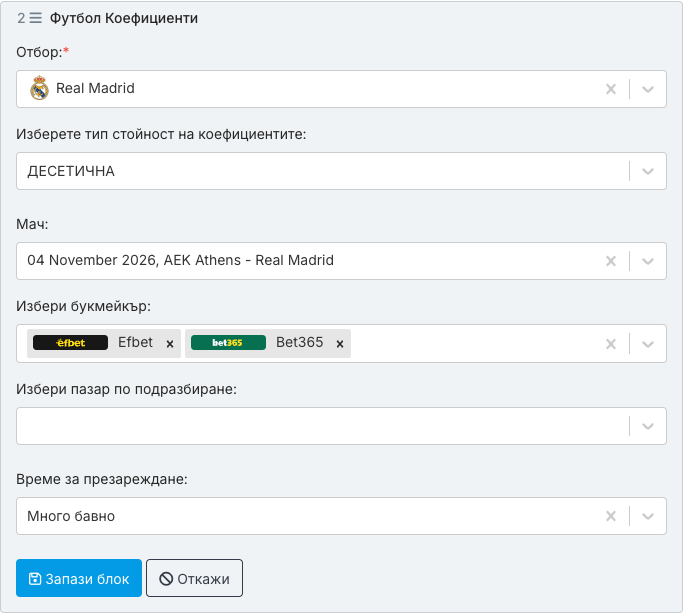Expand the Мач match dropdown
The width and height of the screenshot is (683, 614).
[648, 261]
